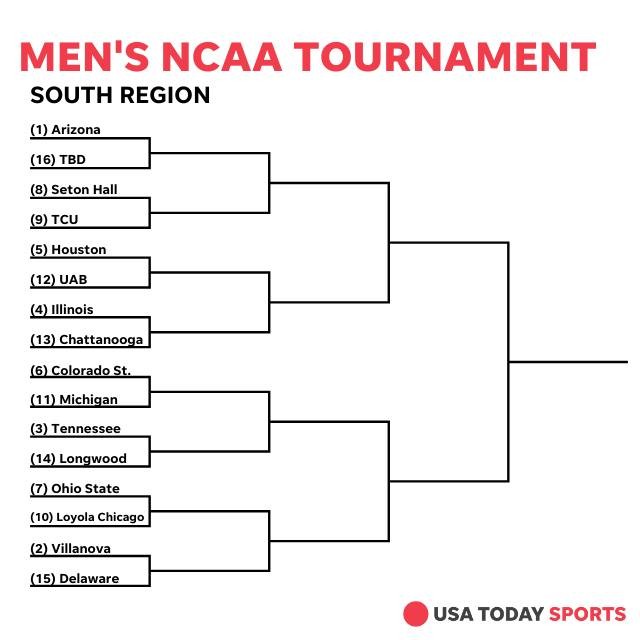Pick the (14) Longwood team entry
The height and width of the screenshot is (640, 640).
(x=78, y=459)
